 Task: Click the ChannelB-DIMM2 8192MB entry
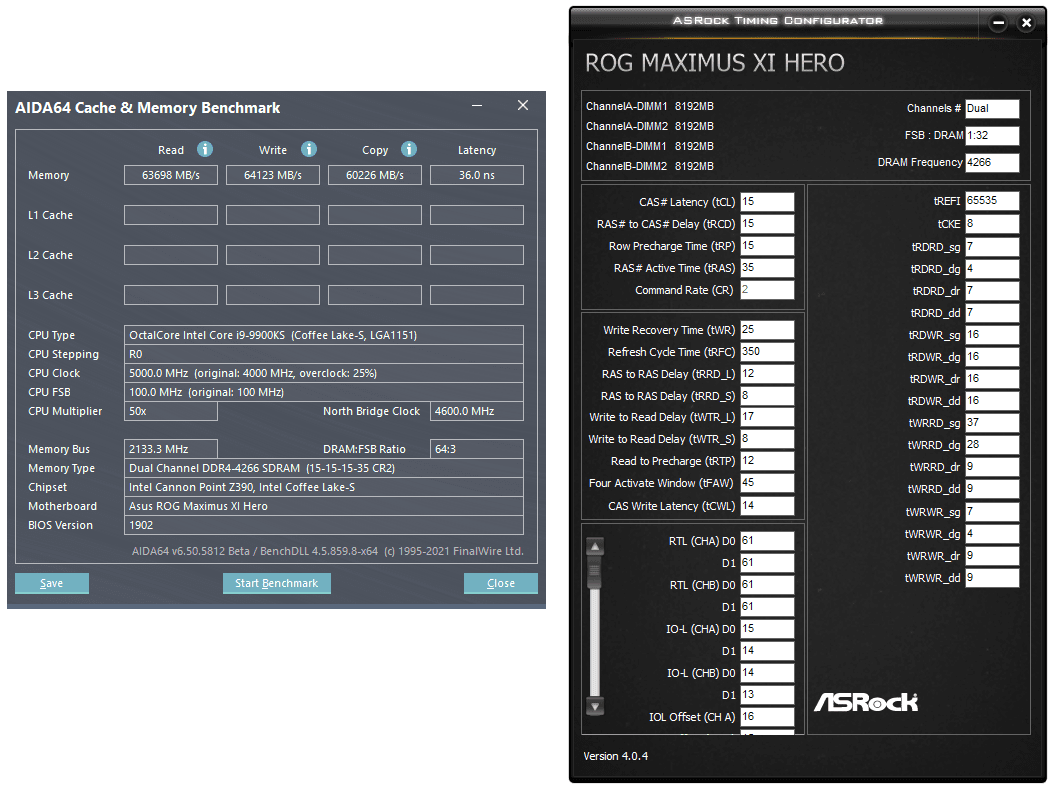click(649, 166)
